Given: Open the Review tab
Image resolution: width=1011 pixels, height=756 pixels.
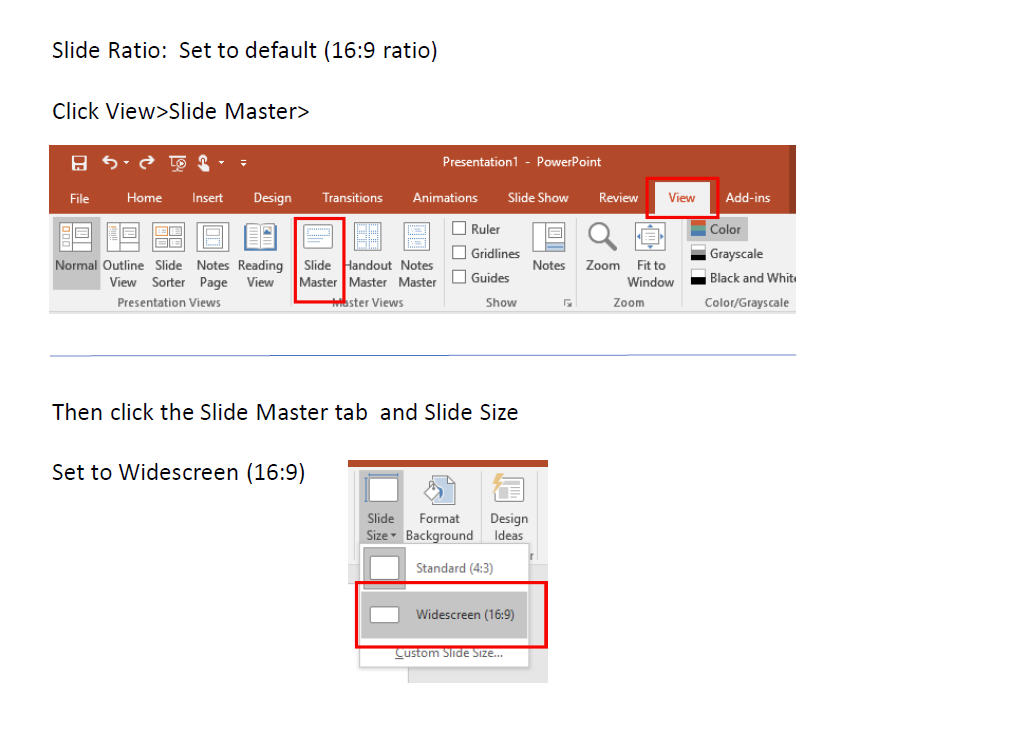Looking at the screenshot, I should pos(618,198).
